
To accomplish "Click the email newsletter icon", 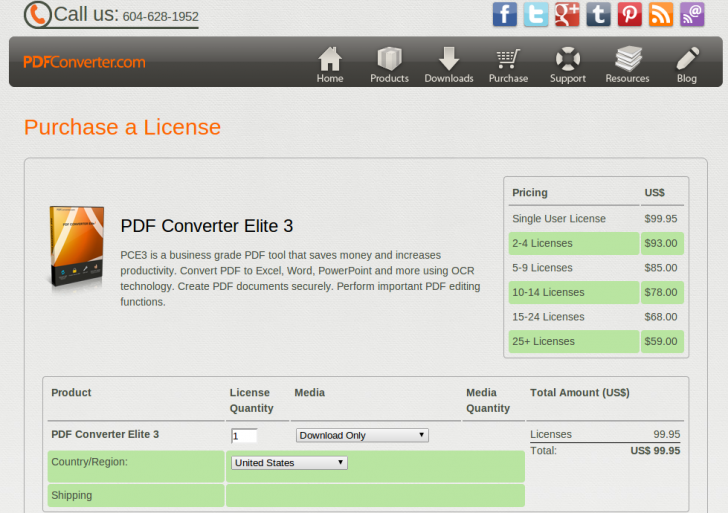I will click(692, 14).
